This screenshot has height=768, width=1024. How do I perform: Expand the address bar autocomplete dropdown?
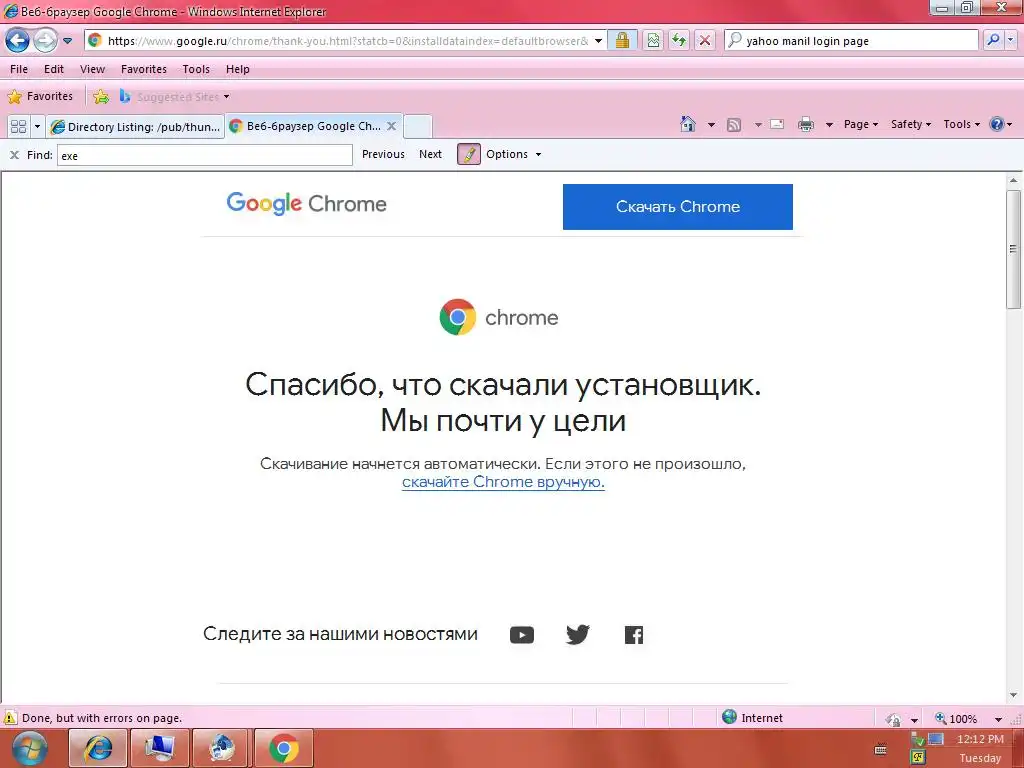pos(598,40)
